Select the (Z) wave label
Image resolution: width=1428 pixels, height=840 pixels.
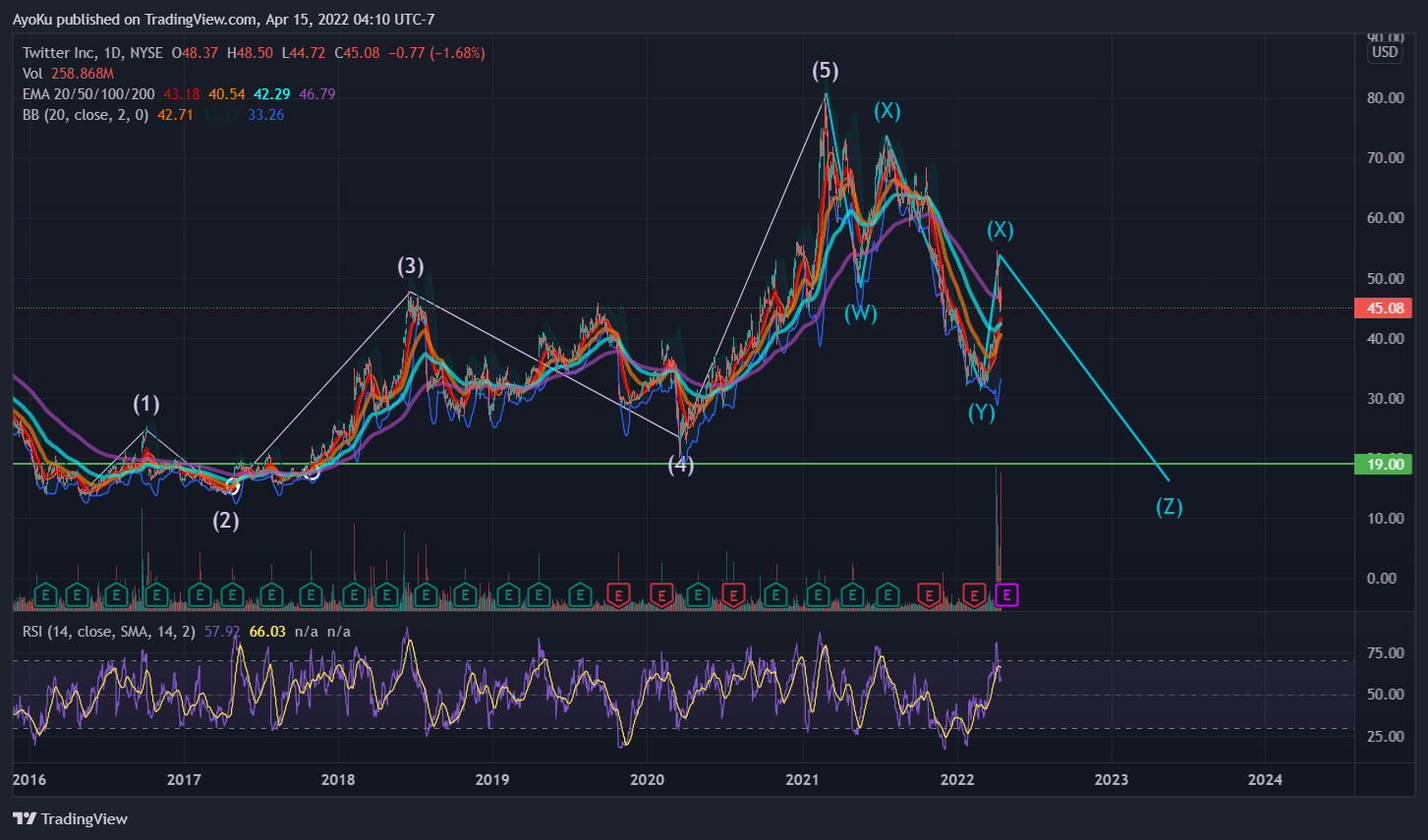pos(1169,507)
